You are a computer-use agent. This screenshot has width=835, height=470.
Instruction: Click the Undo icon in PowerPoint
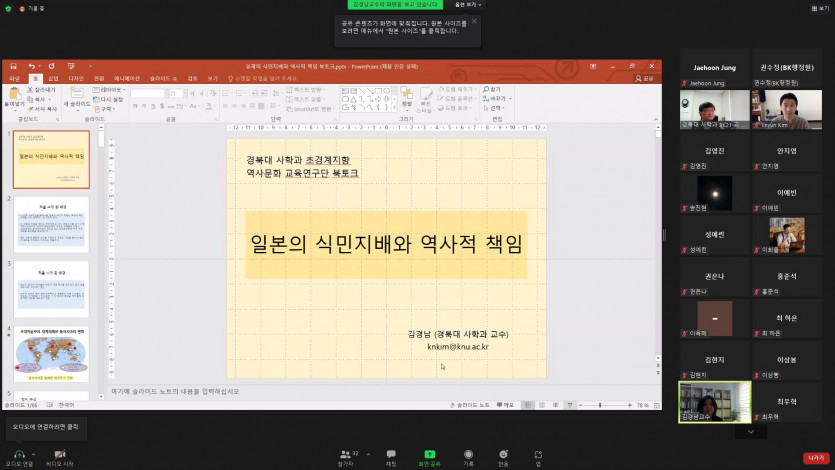tap(31, 66)
